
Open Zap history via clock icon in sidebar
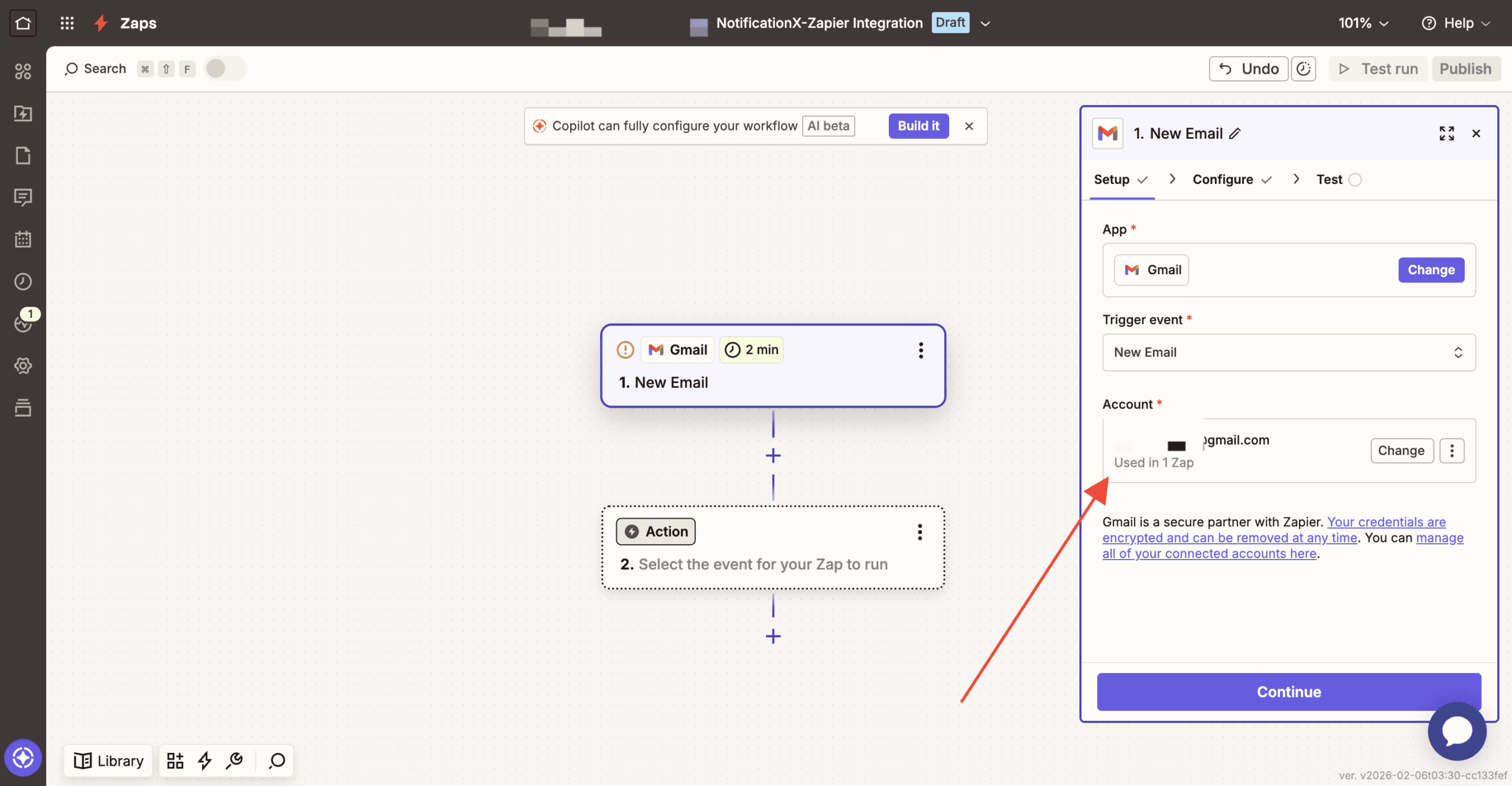point(23,281)
